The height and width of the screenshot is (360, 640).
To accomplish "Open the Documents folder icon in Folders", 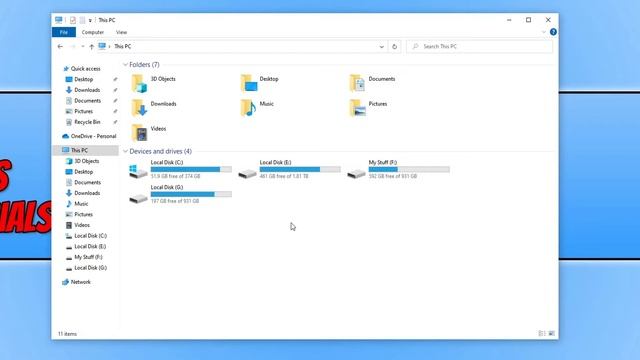I will pyautogui.click(x=357, y=83).
